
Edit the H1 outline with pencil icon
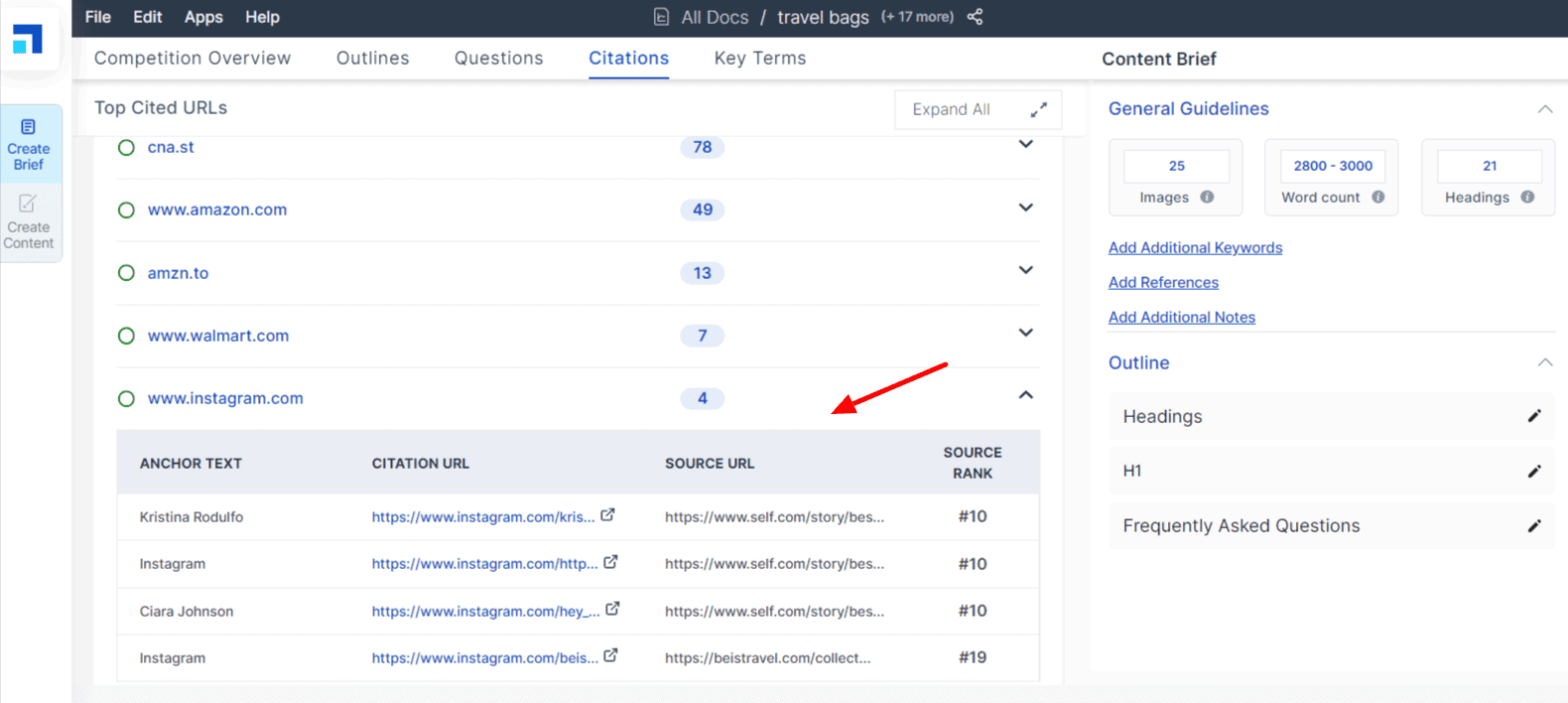tap(1533, 471)
